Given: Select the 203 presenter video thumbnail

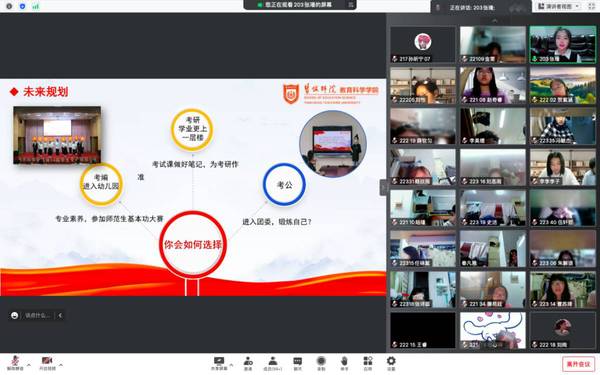Looking at the screenshot, I should coord(562,44).
